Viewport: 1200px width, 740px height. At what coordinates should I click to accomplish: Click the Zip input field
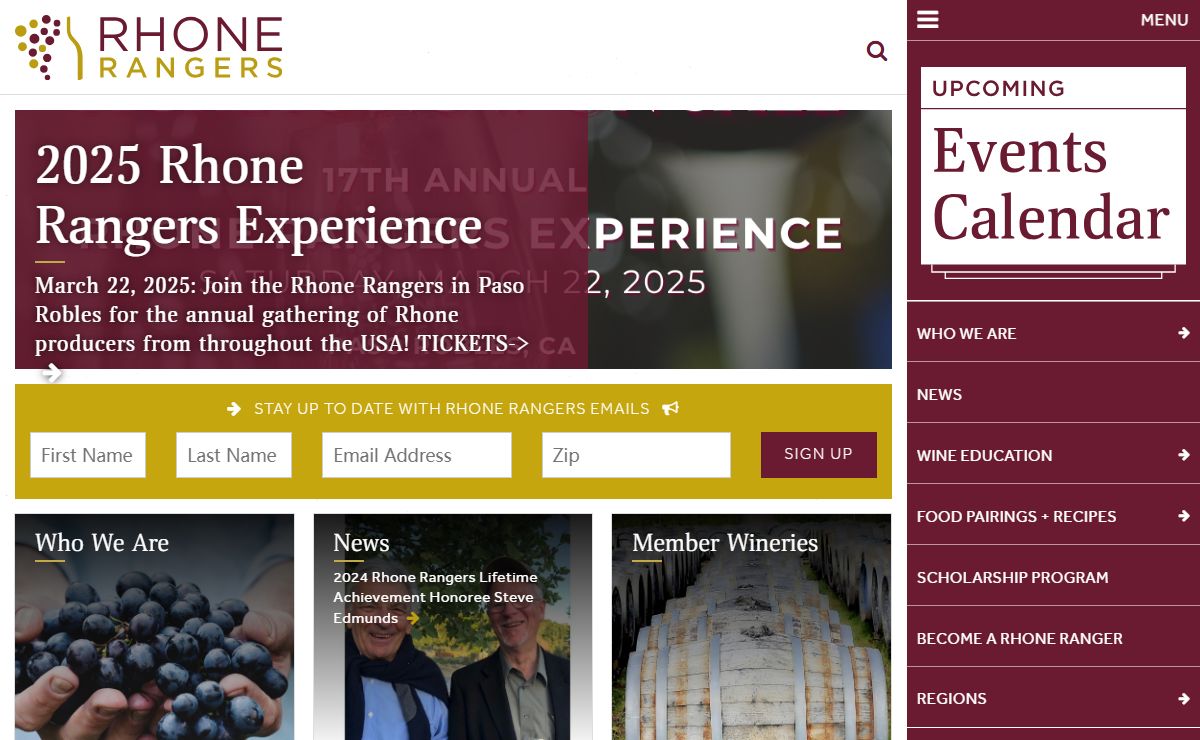636,455
